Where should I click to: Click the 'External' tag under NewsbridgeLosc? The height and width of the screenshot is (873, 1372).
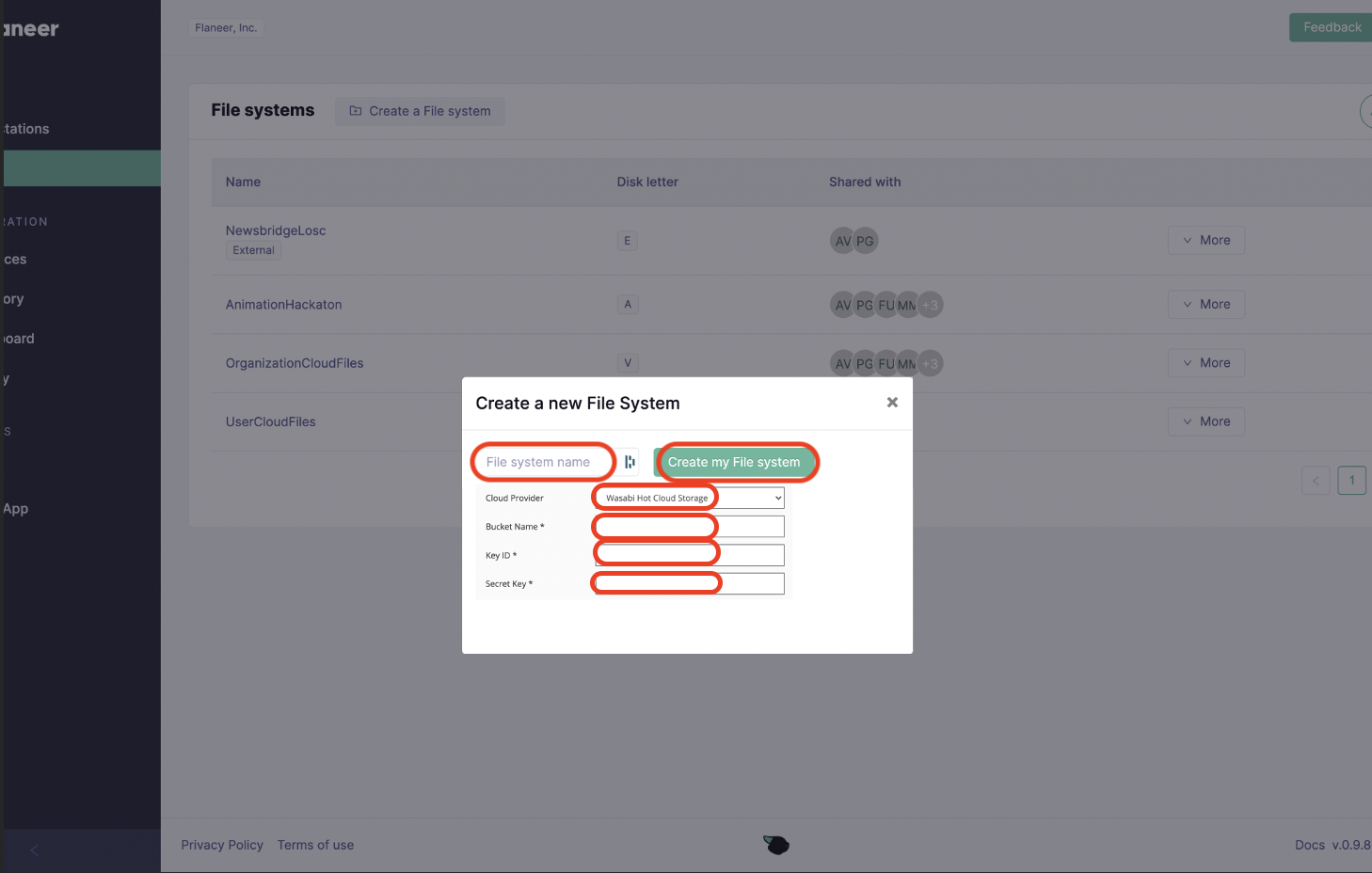253,250
